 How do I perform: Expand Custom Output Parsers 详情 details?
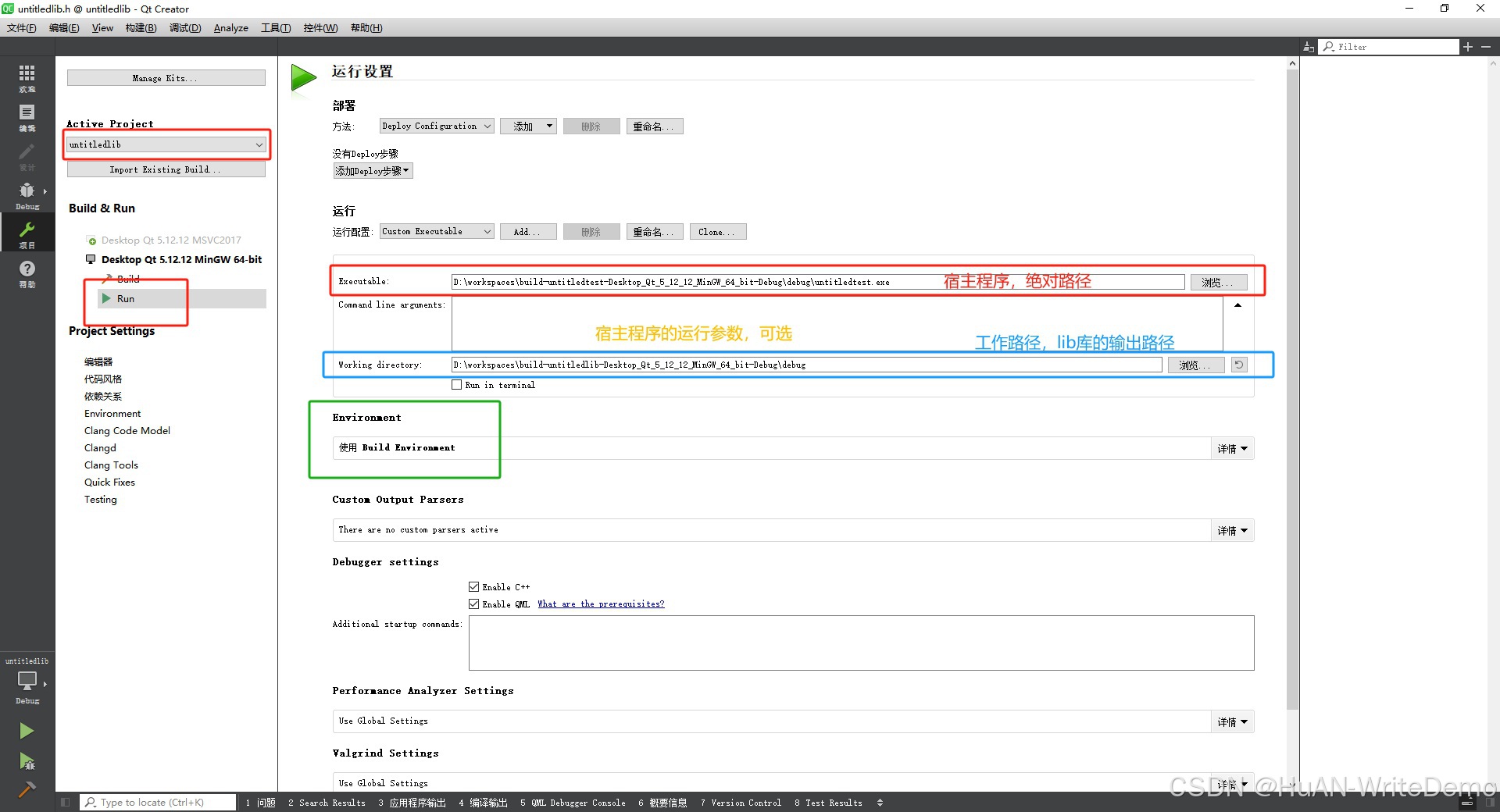pos(1232,530)
